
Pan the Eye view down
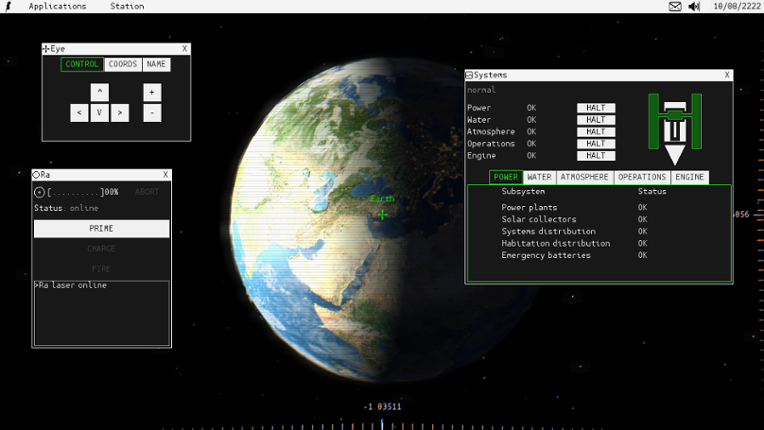[99, 113]
